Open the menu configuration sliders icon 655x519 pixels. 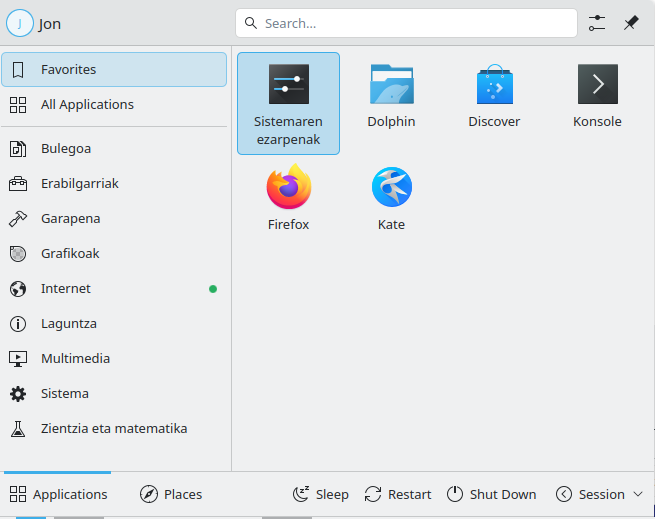click(x=597, y=23)
